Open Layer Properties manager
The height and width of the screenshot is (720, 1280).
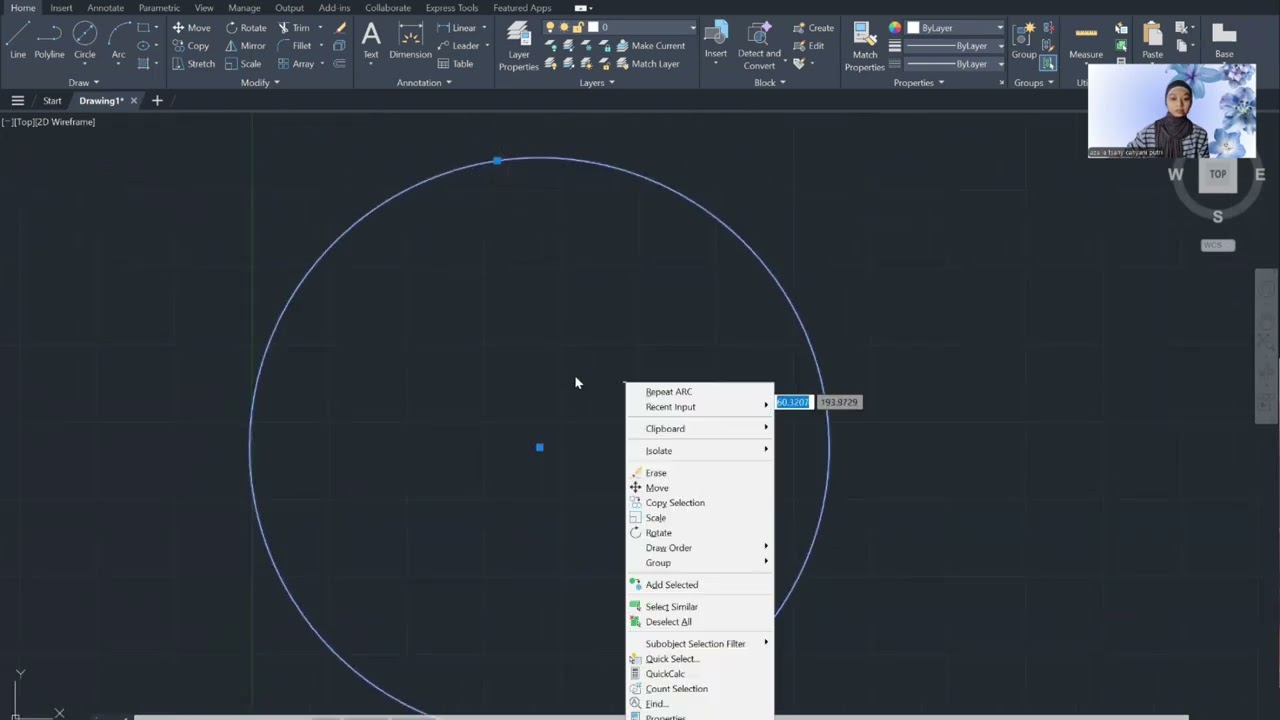pyautogui.click(x=518, y=46)
